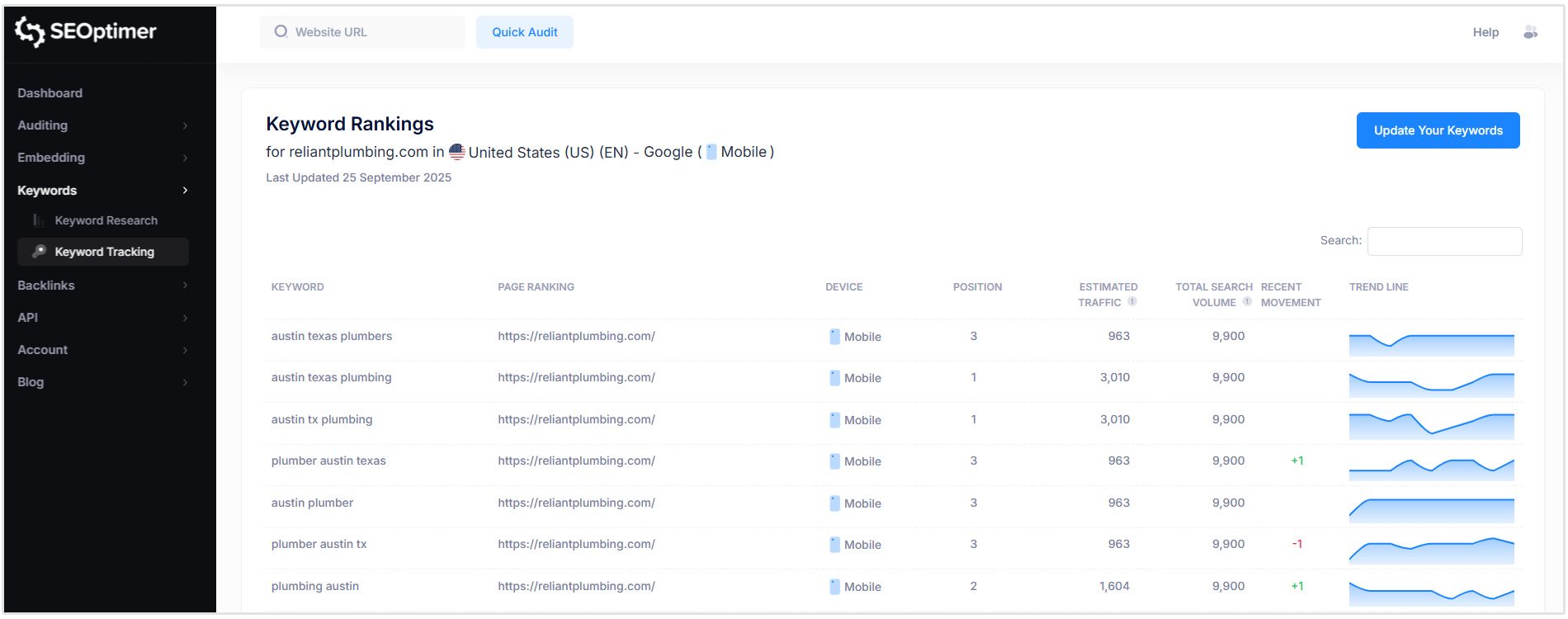This screenshot has height=619, width=1568.
Task: Click the search magnifier icon in URL box
Action: pyautogui.click(x=281, y=31)
